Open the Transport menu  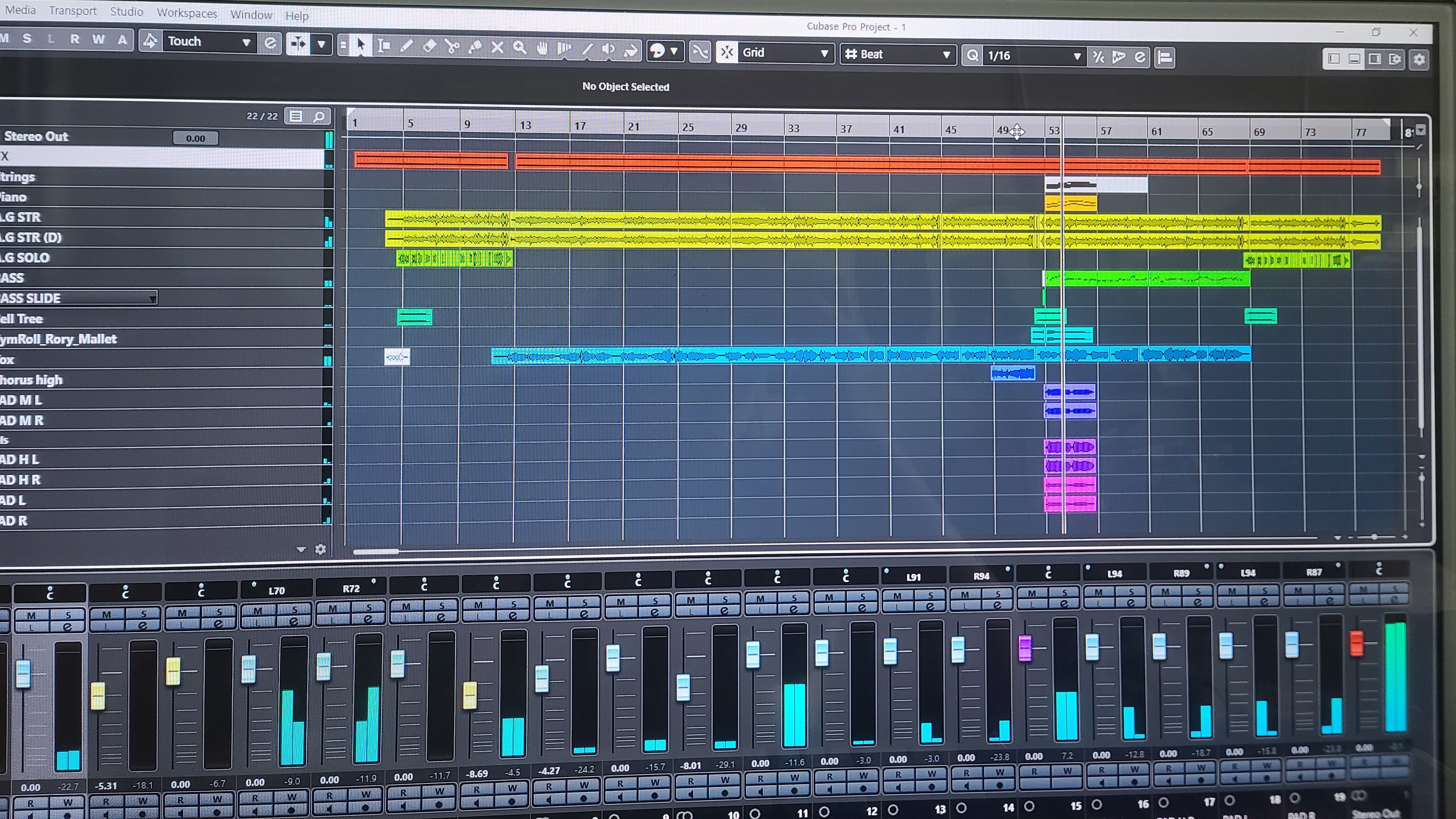[72, 11]
